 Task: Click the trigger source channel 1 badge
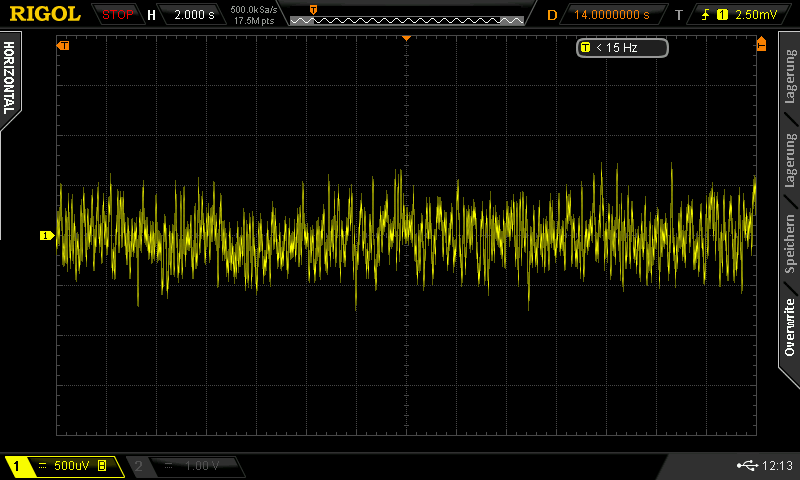click(722, 15)
